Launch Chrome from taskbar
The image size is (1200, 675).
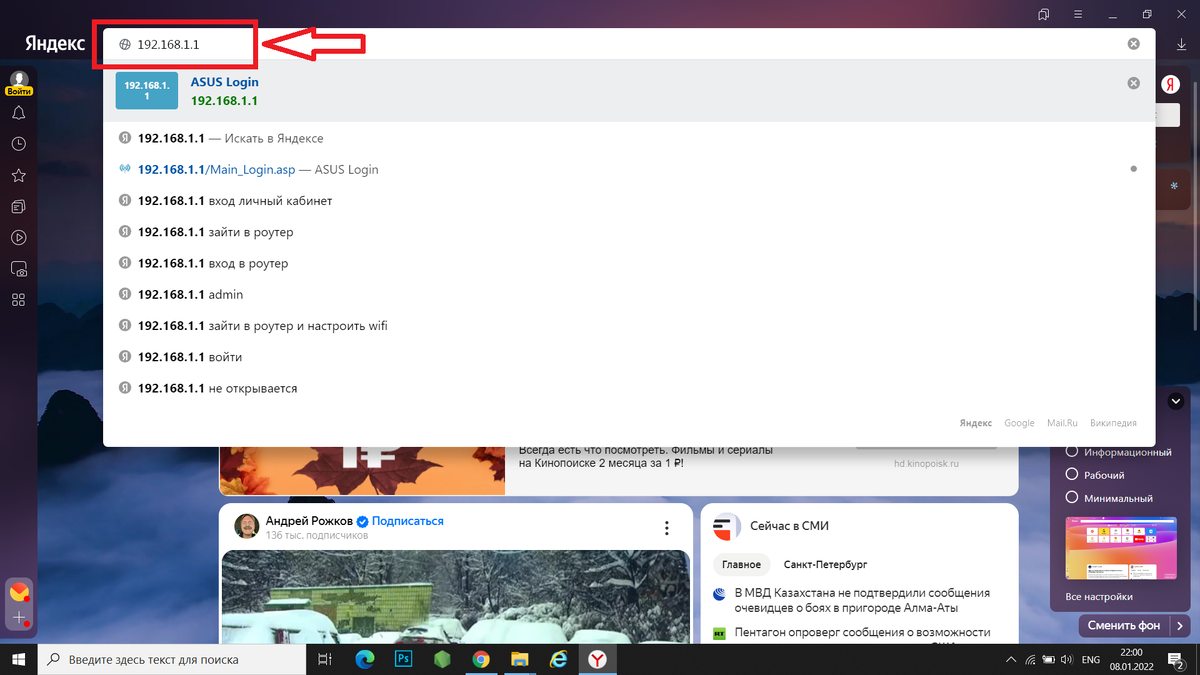(x=481, y=659)
